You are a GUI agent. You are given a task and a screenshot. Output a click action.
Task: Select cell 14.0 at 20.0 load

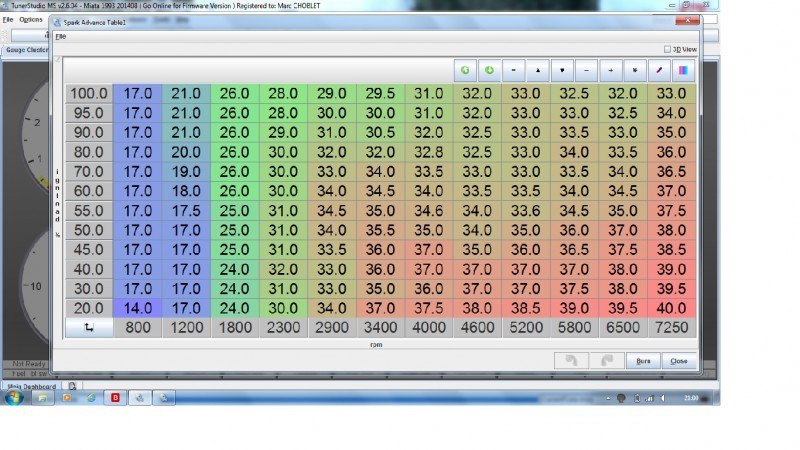138,308
